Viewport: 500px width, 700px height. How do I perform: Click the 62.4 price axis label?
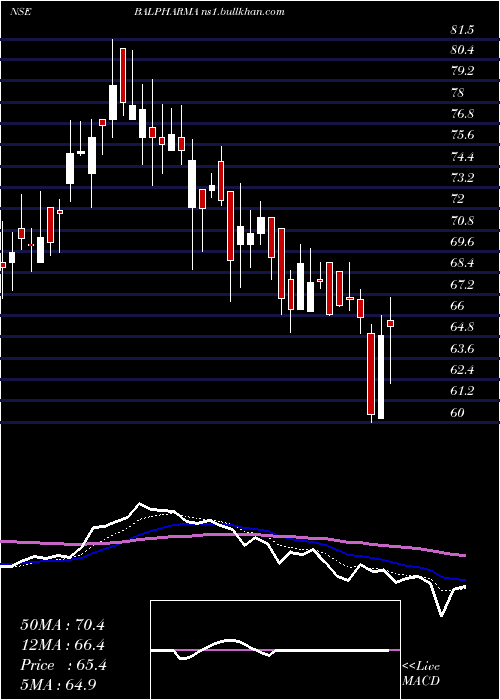(x=462, y=370)
